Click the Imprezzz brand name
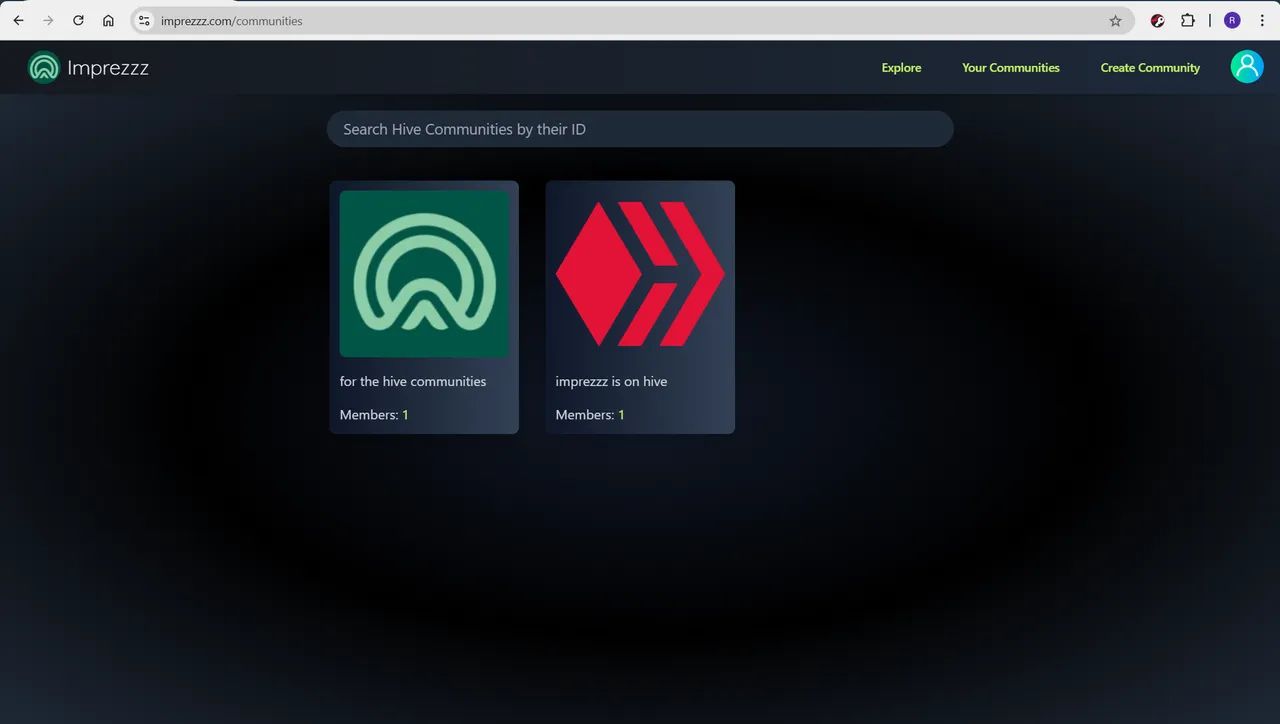Screen dimensions: 1280x724 coord(108,68)
